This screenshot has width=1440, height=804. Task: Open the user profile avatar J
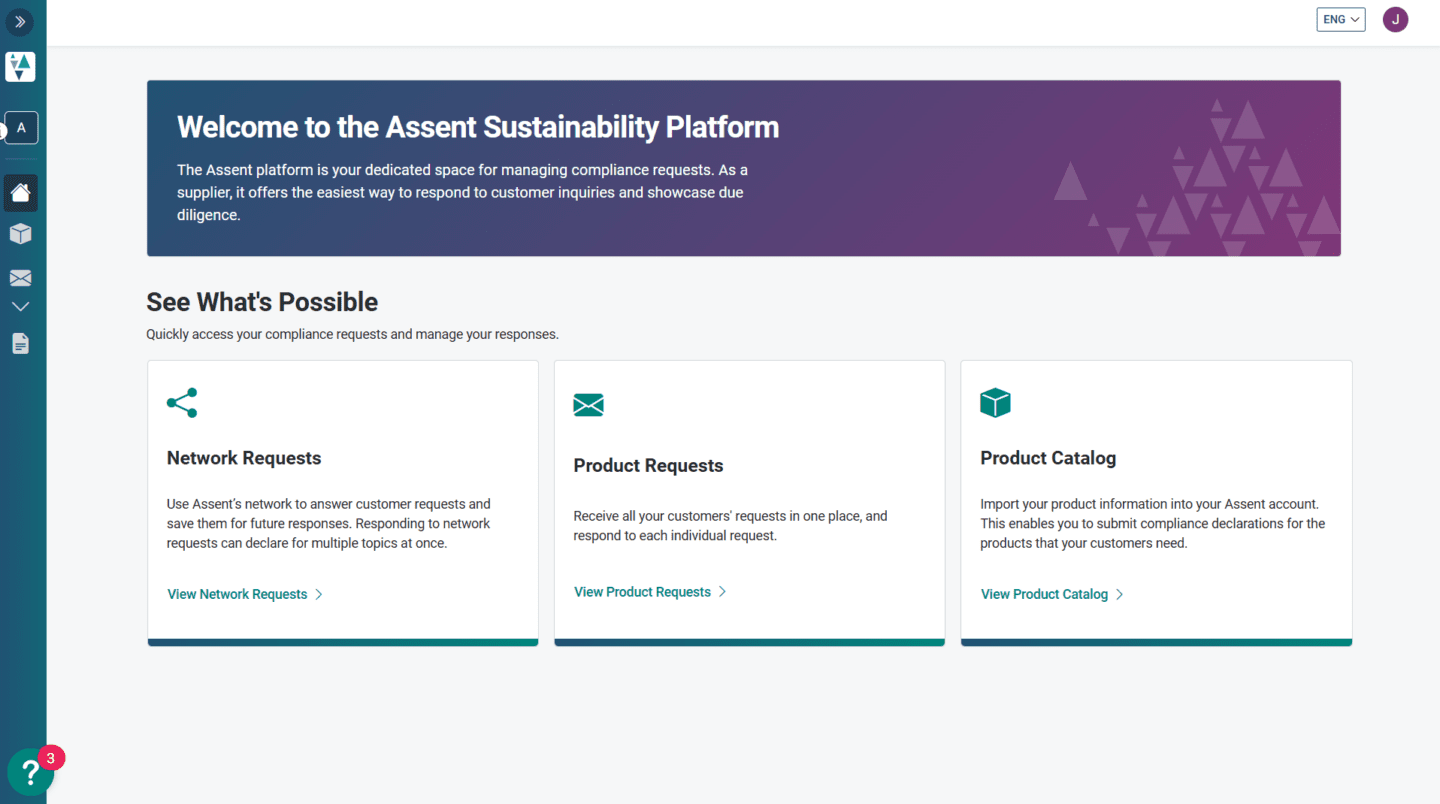click(1395, 19)
